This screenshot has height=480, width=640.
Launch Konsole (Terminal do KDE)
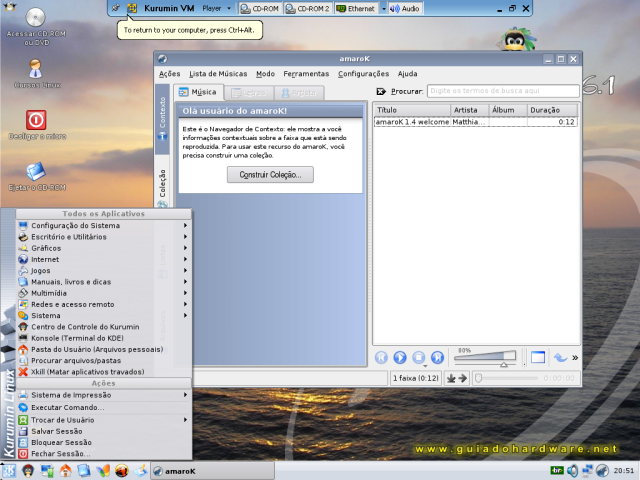coord(104,338)
